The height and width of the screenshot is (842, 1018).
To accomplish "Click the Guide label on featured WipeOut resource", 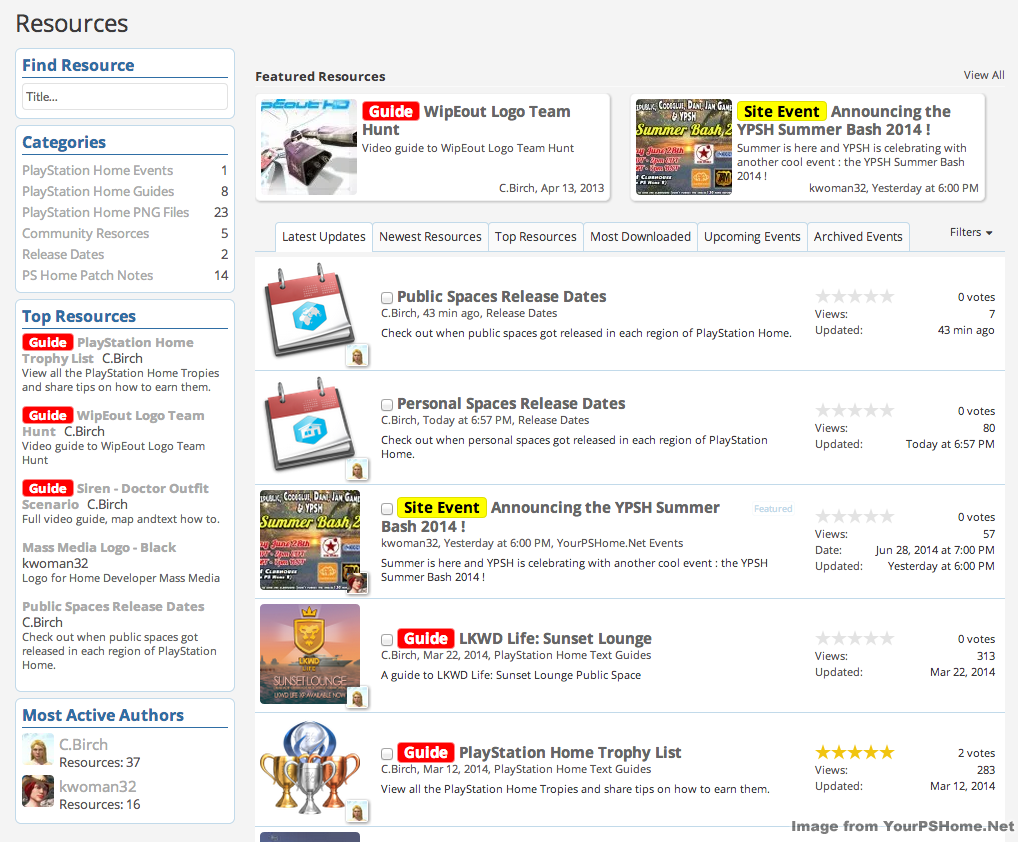I will coord(390,112).
